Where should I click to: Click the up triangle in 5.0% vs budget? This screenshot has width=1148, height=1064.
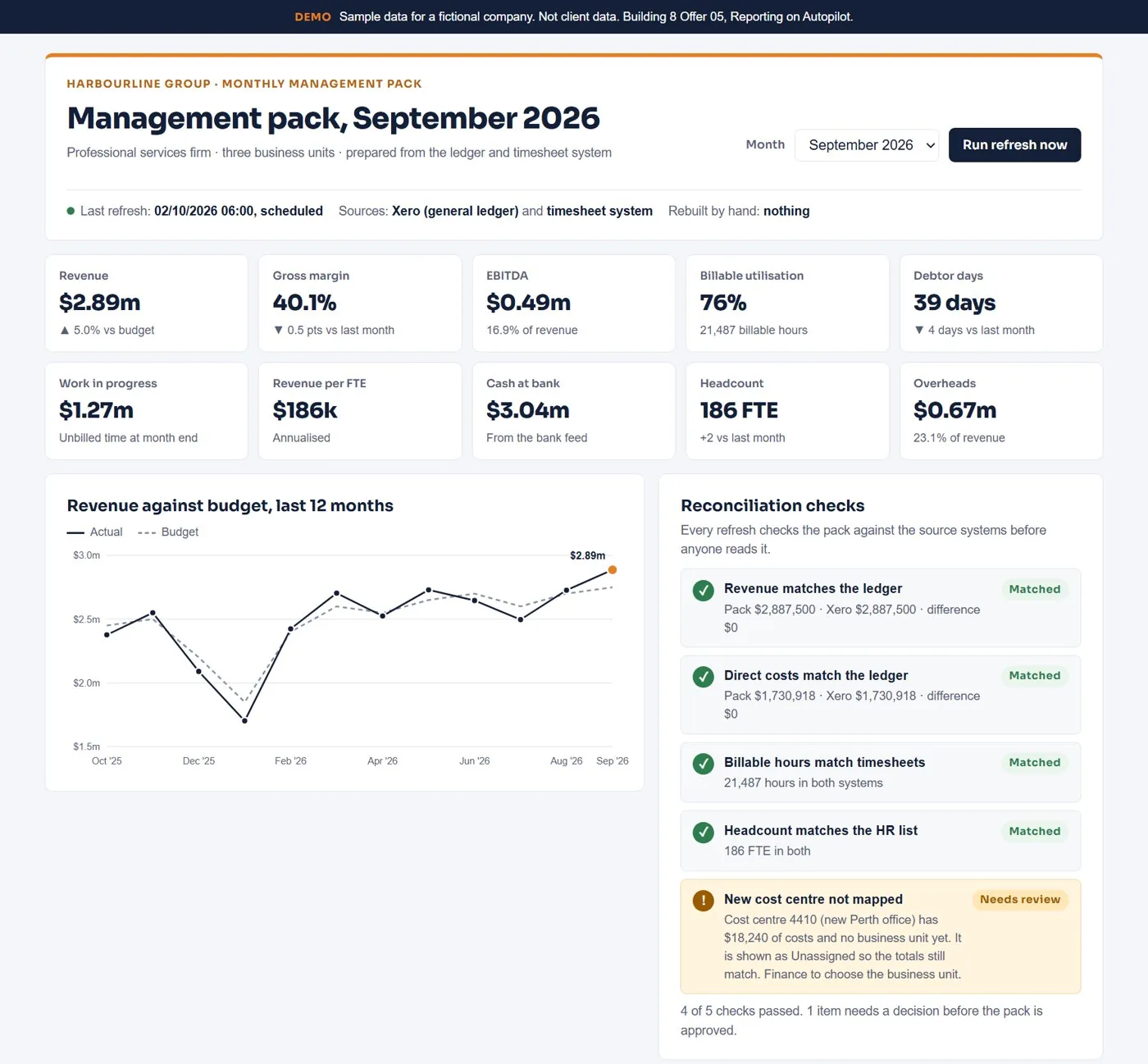(x=65, y=330)
